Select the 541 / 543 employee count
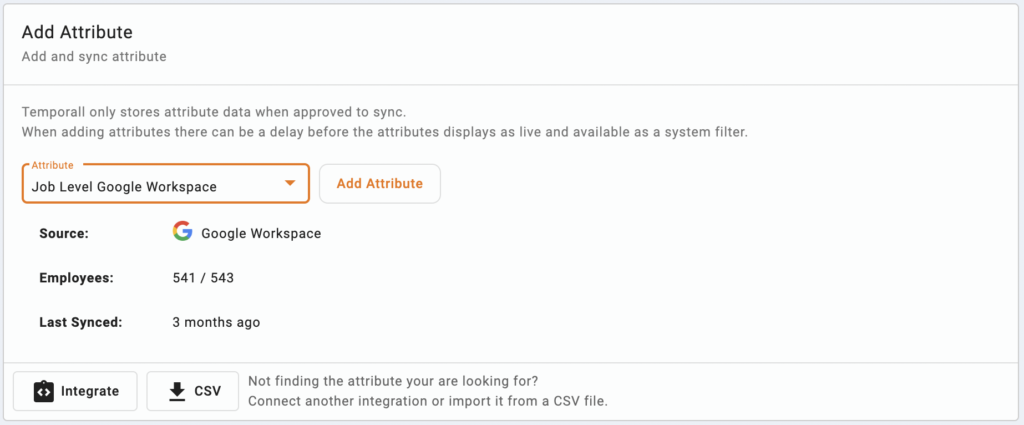 pyautogui.click(x=203, y=278)
